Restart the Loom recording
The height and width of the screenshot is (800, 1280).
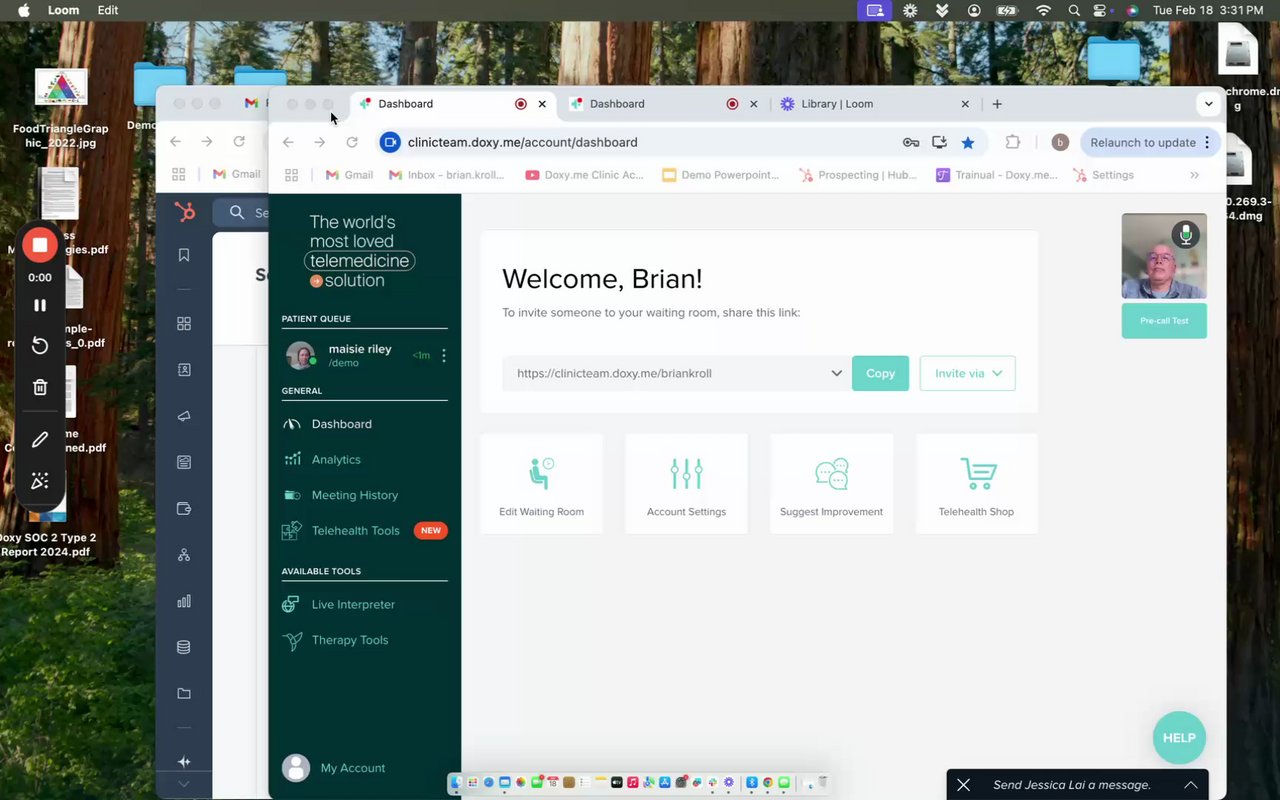point(40,345)
